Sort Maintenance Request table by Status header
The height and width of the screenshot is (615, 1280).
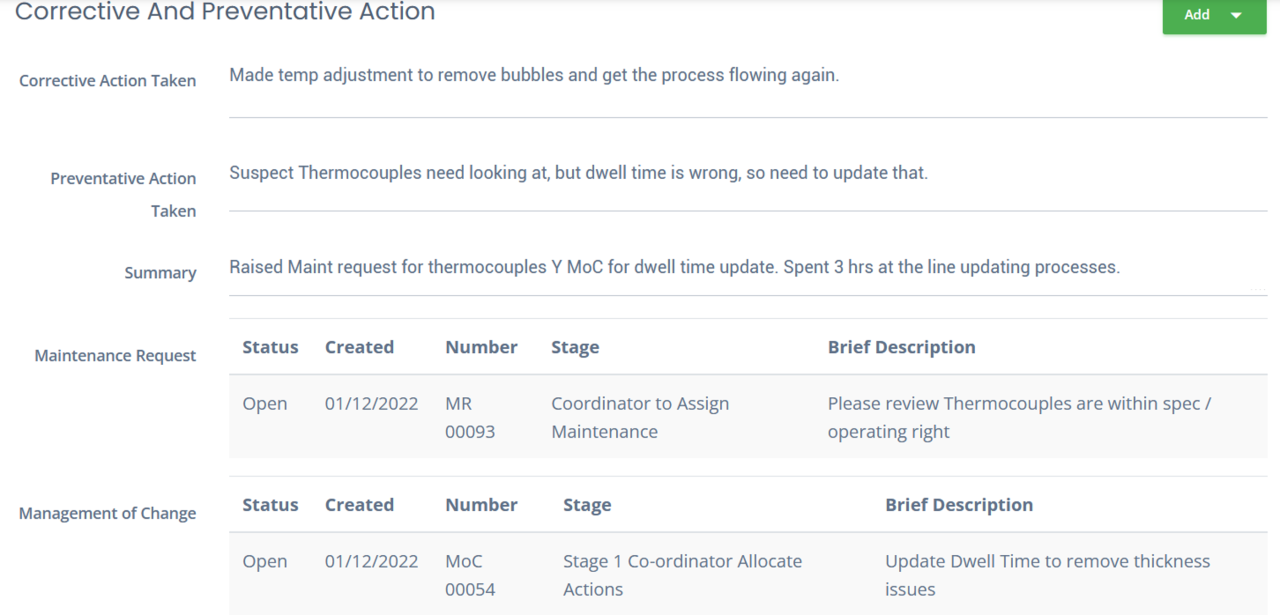[x=270, y=347]
